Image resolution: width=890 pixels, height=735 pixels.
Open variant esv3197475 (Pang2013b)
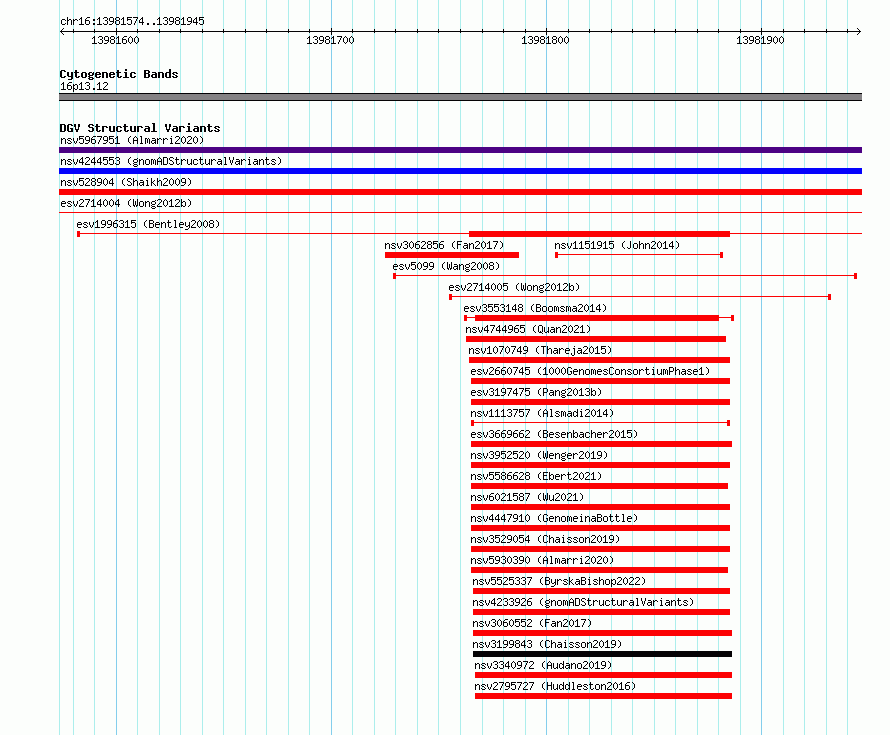pyautogui.click(x=536, y=392)
